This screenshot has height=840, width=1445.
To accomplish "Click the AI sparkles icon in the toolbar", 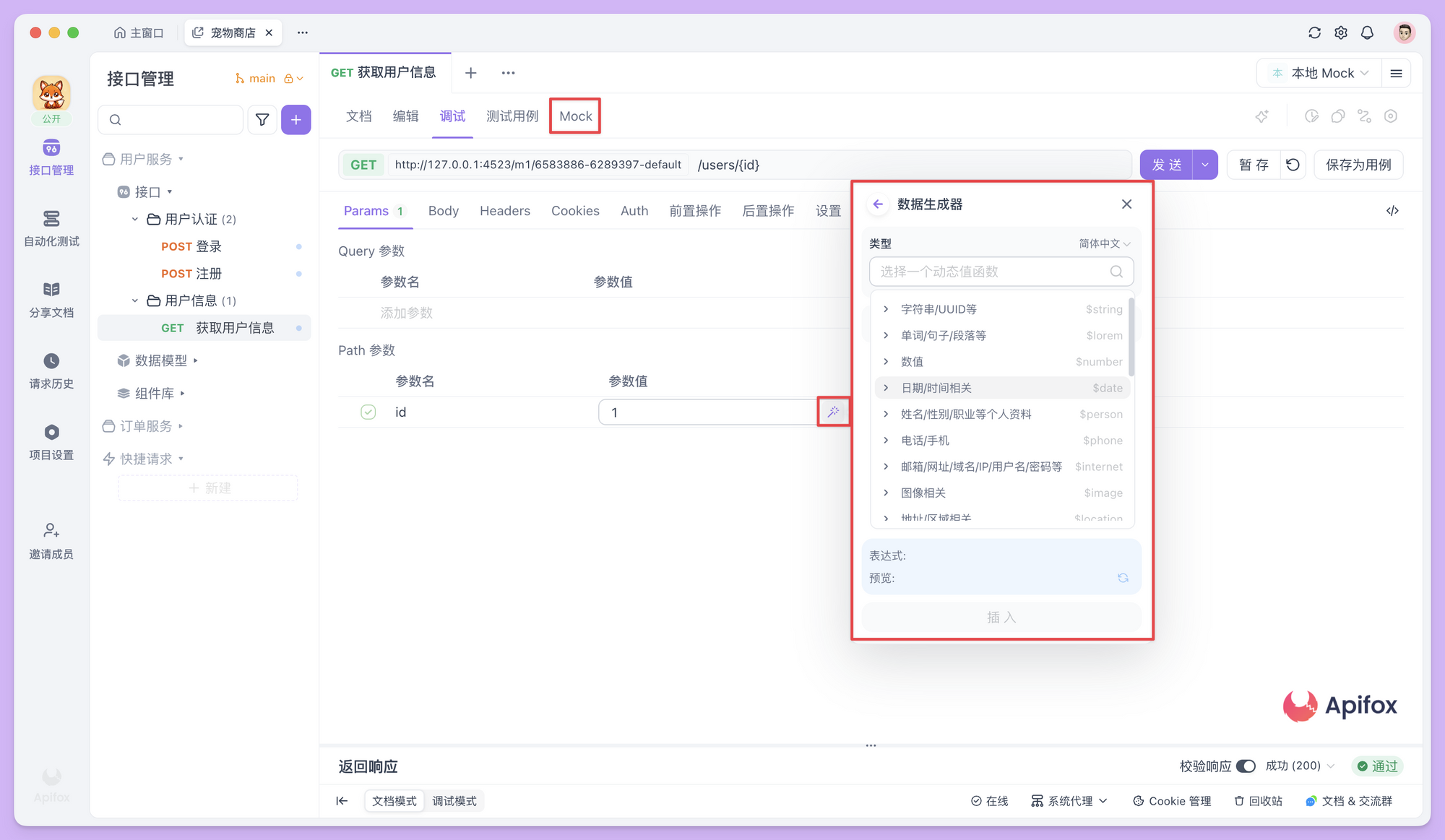I will click(x=1262, y=116).
